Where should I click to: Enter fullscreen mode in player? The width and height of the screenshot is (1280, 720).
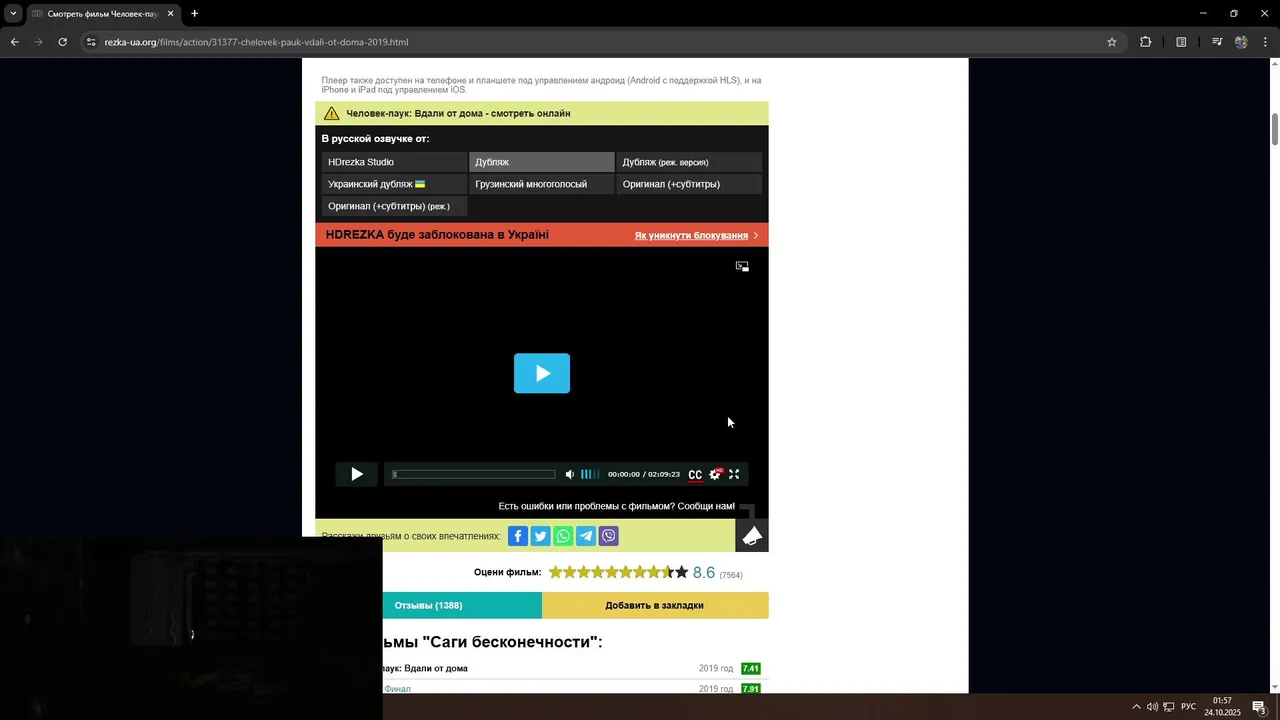(x=734, y=474)
